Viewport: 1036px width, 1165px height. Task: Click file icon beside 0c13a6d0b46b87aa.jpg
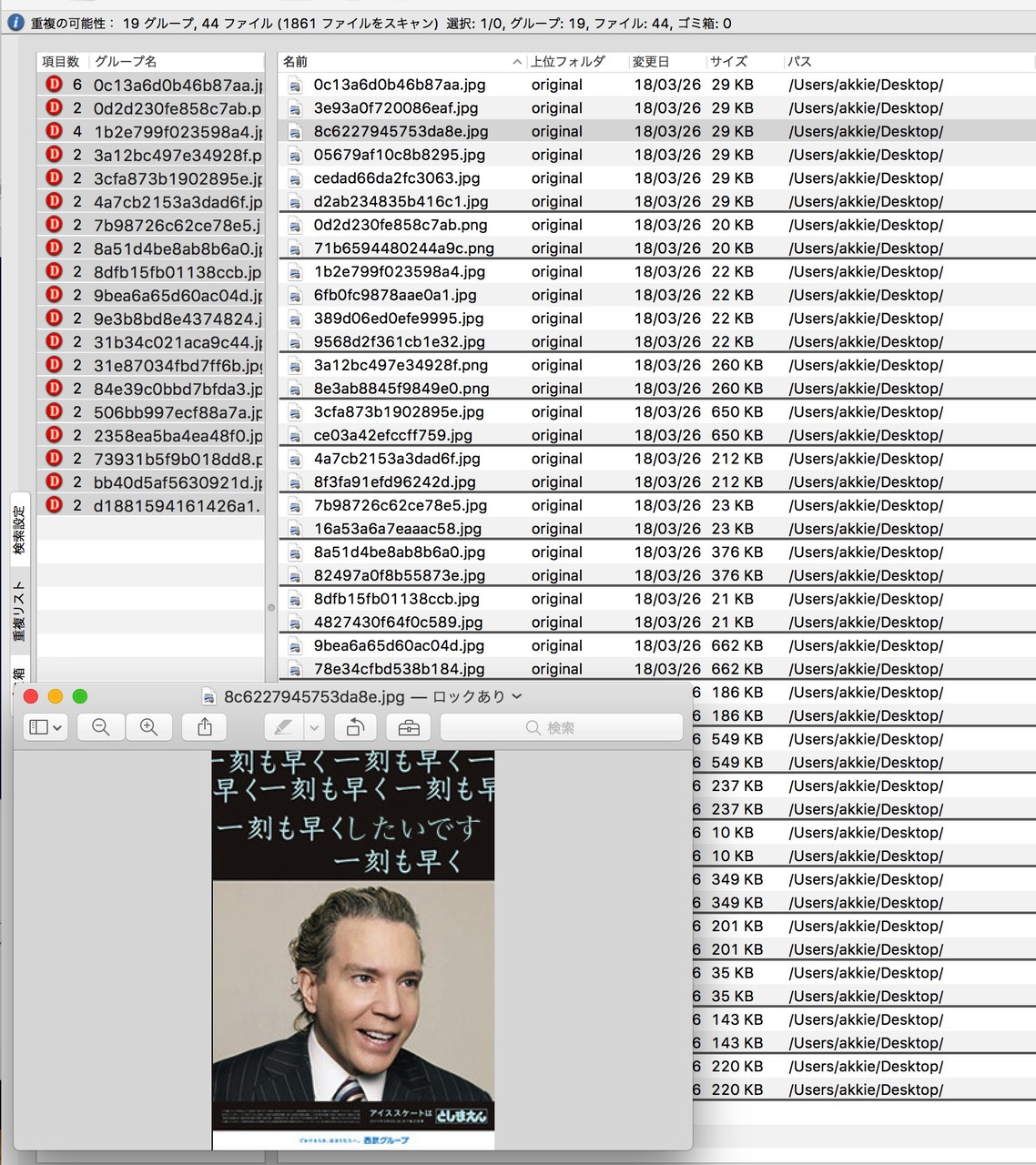[x=295, y=86]
